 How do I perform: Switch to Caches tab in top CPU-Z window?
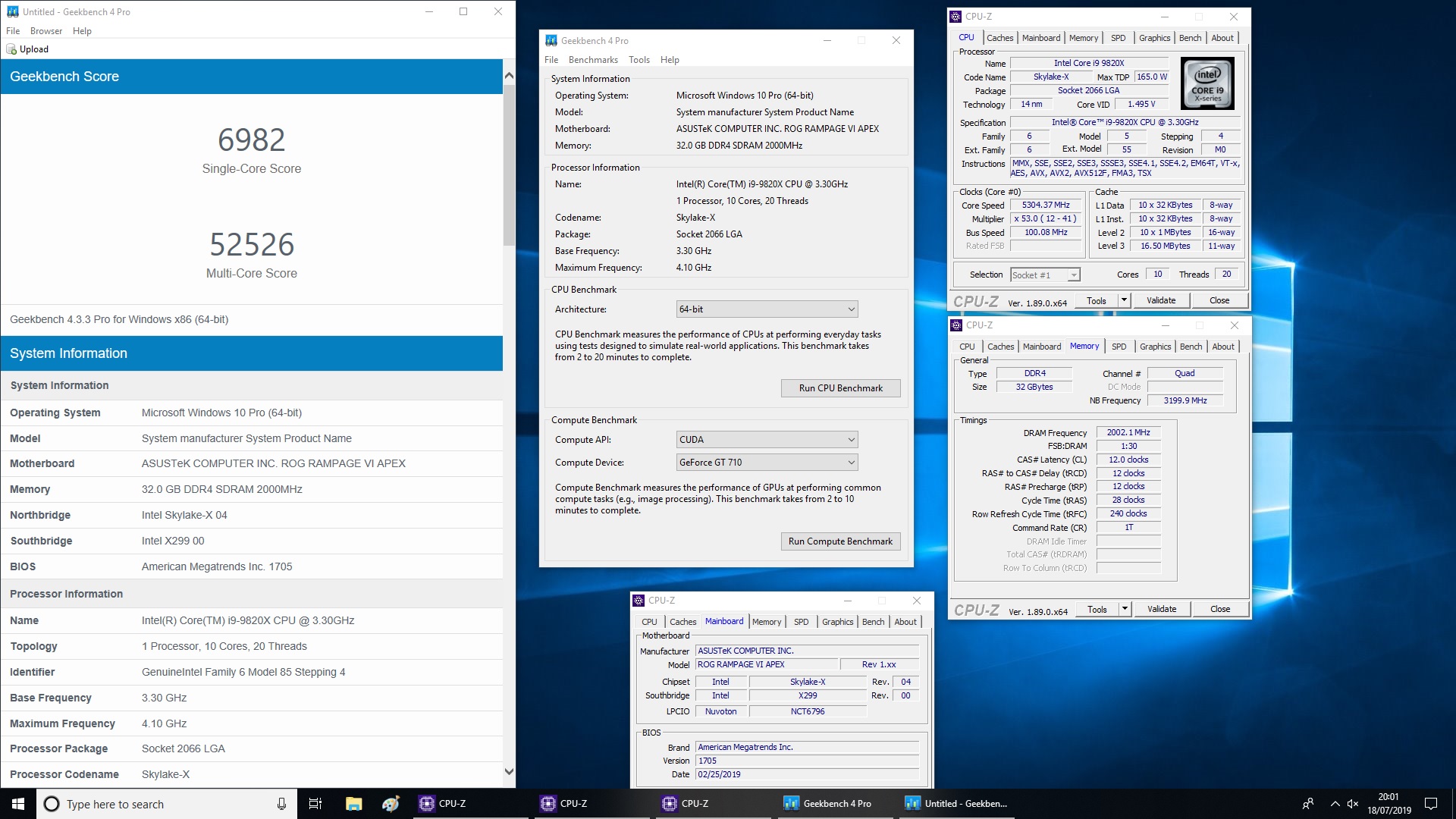click(999, 38)
